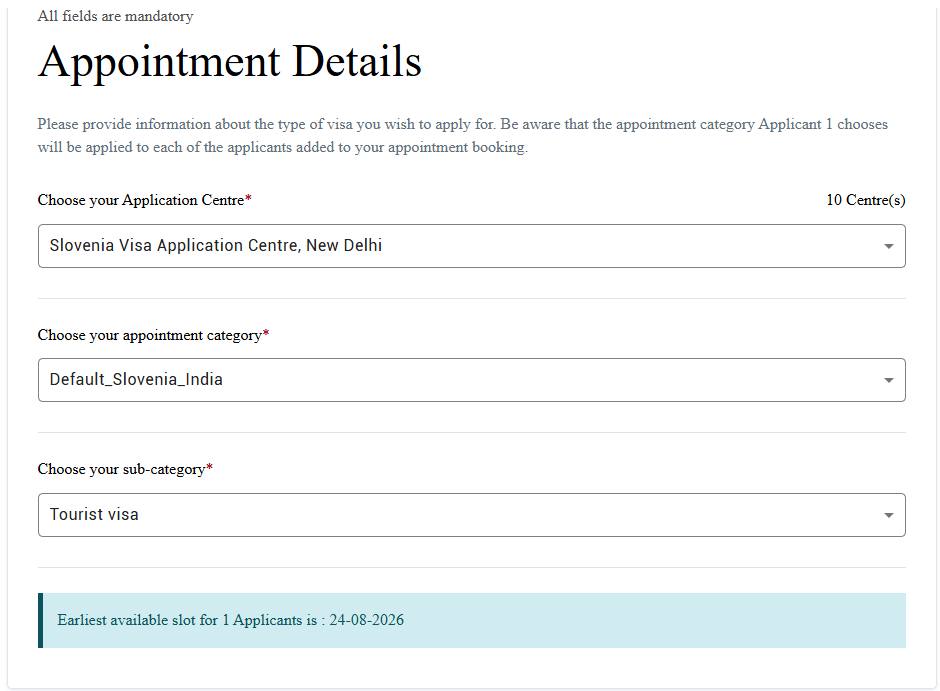This screenshot has width=940, height=691.
Task: Click the visa type instructions paragraph
Action: 462,135
